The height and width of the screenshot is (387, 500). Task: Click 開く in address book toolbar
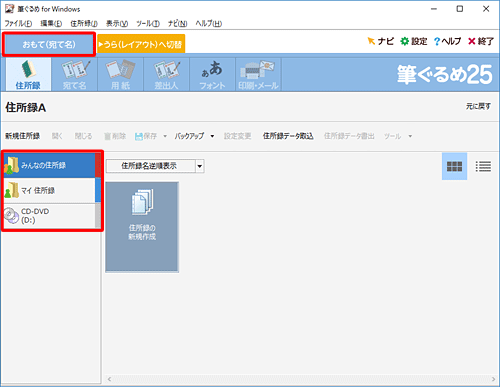[x=57, y=136]
